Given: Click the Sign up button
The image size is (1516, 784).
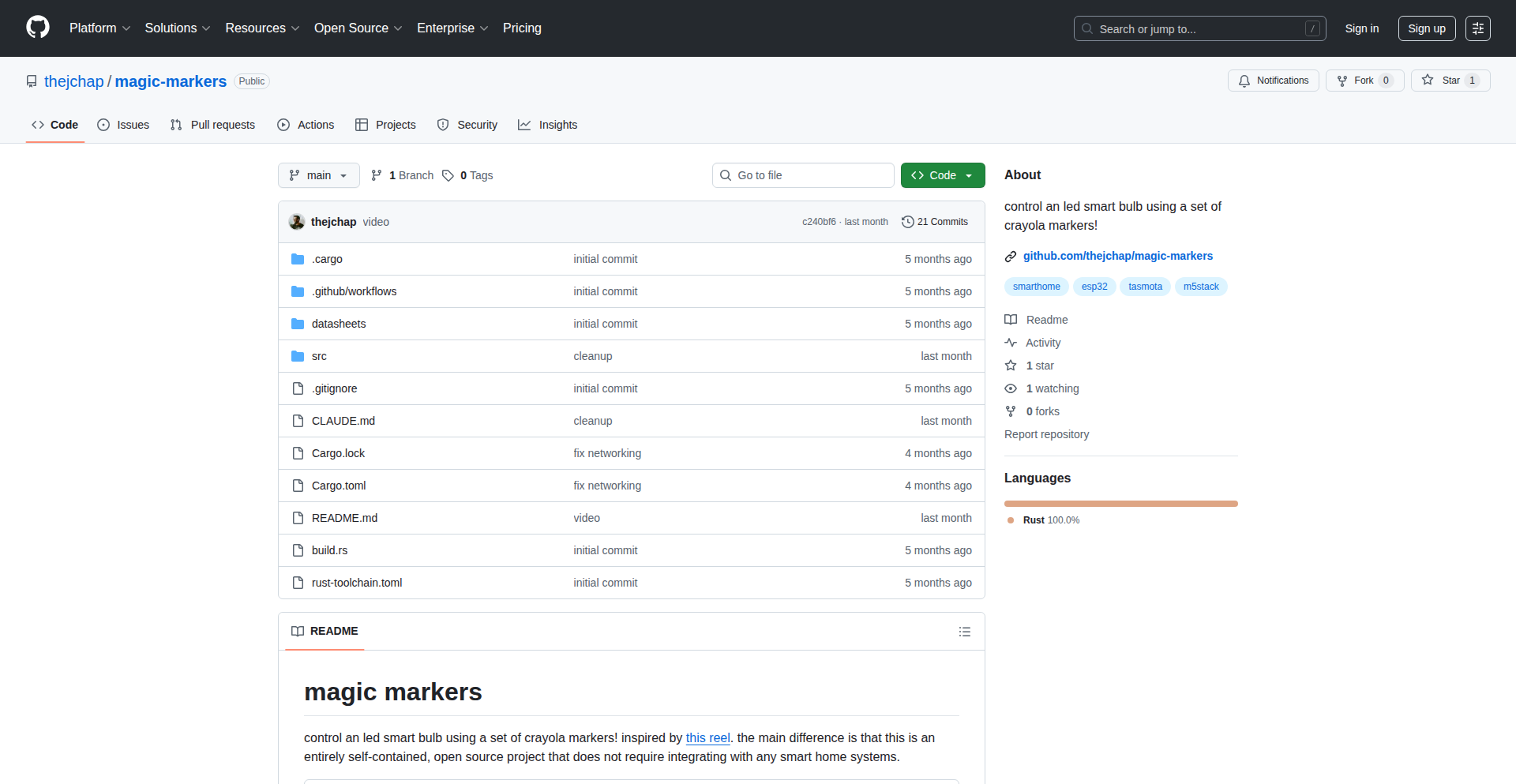Looking at the screenshot, I should click(1426, 28).
